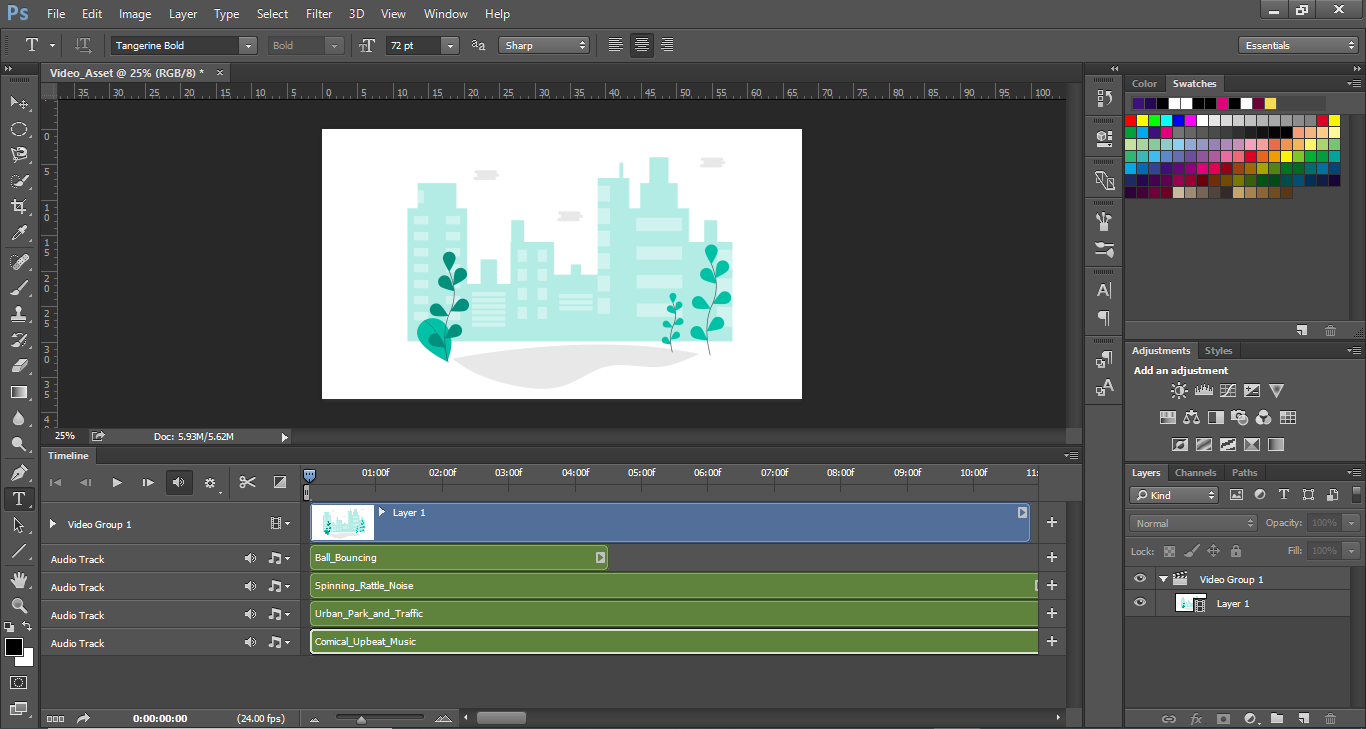Open the anti-aliasing Sharp dropdown
Viewport: 1366px width, 729px height.
(x=545, y=45)
